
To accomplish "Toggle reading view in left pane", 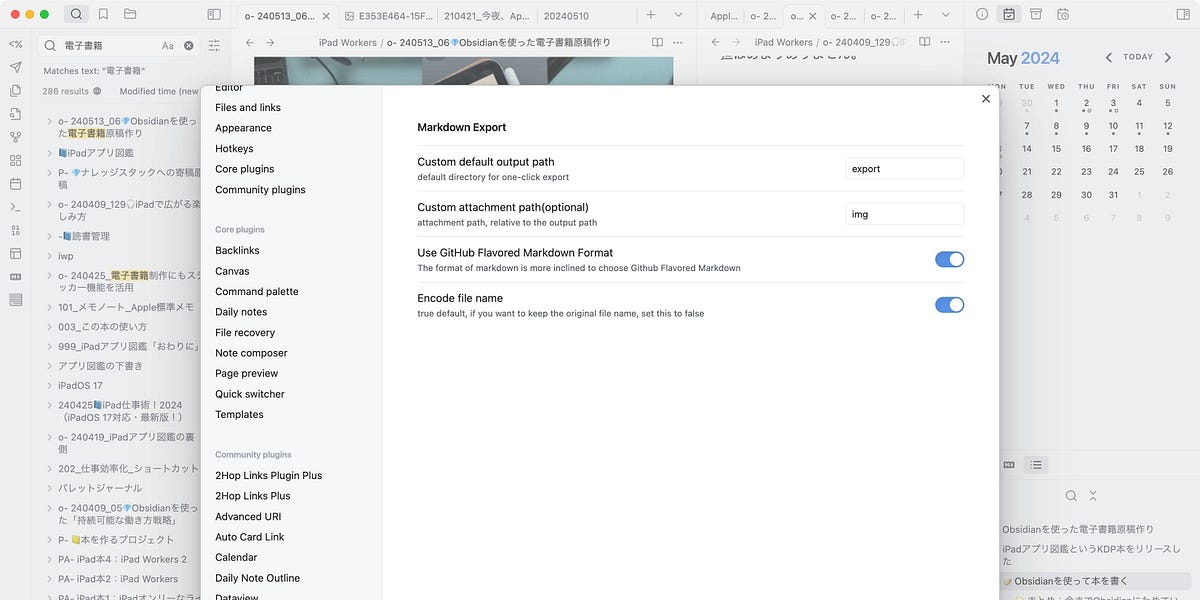I will (x=657, y=42).
